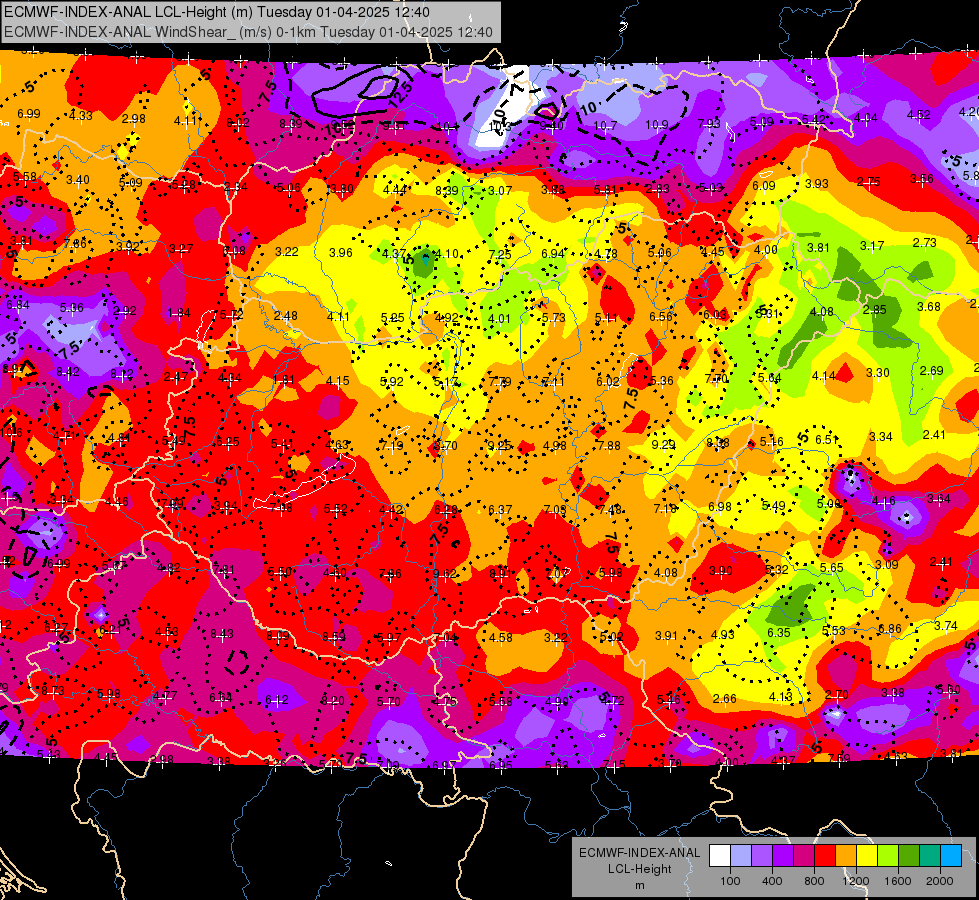Click the 6.37 data value
Image resolution: width=979 pixels, height=900 pixels.
499,510
